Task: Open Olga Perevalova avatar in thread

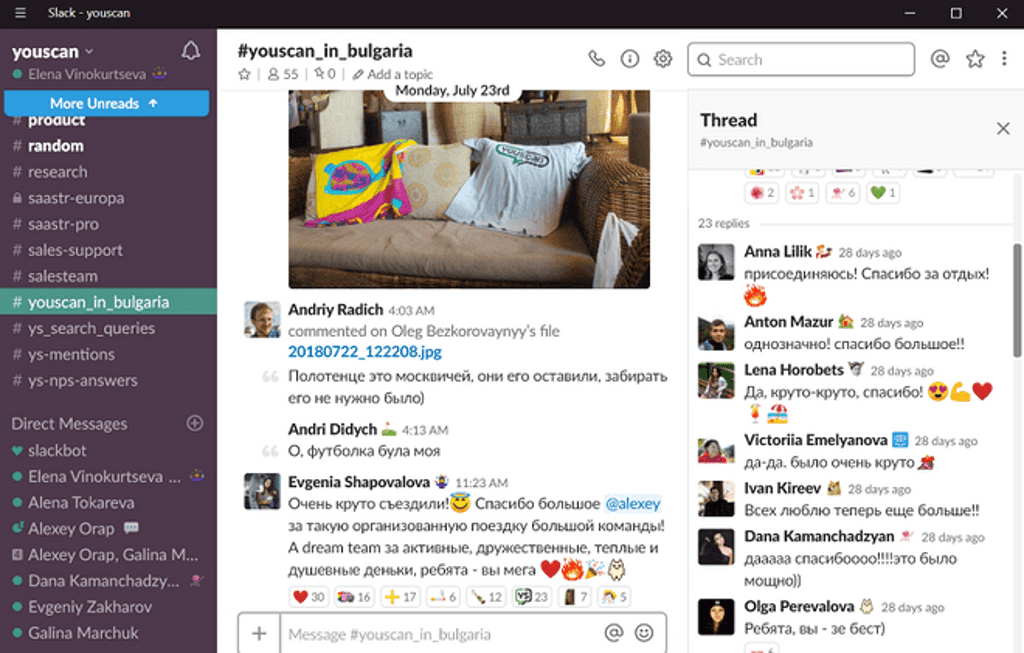Action: pos(716,617)
